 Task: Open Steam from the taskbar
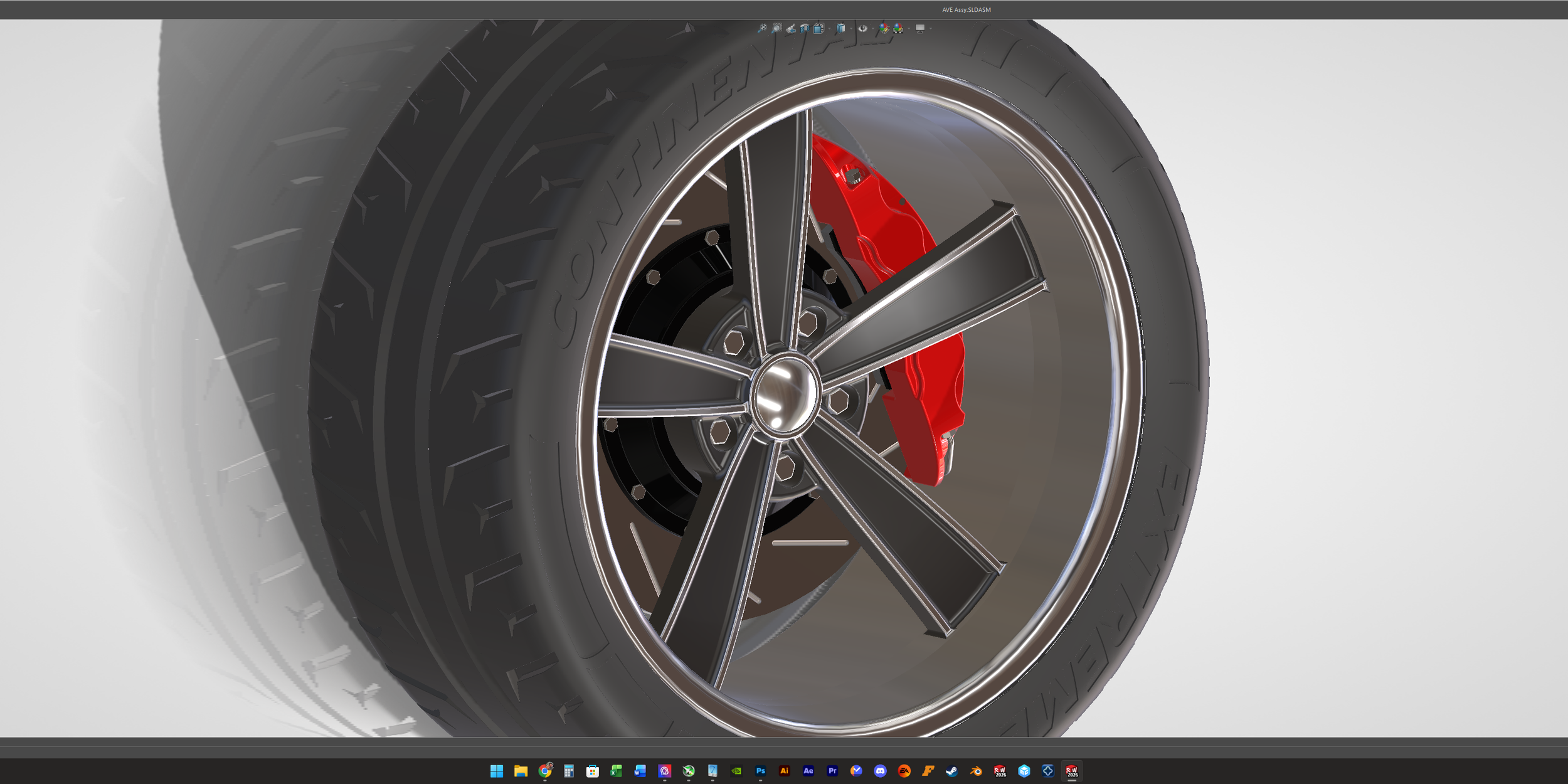tap(952, 771)
